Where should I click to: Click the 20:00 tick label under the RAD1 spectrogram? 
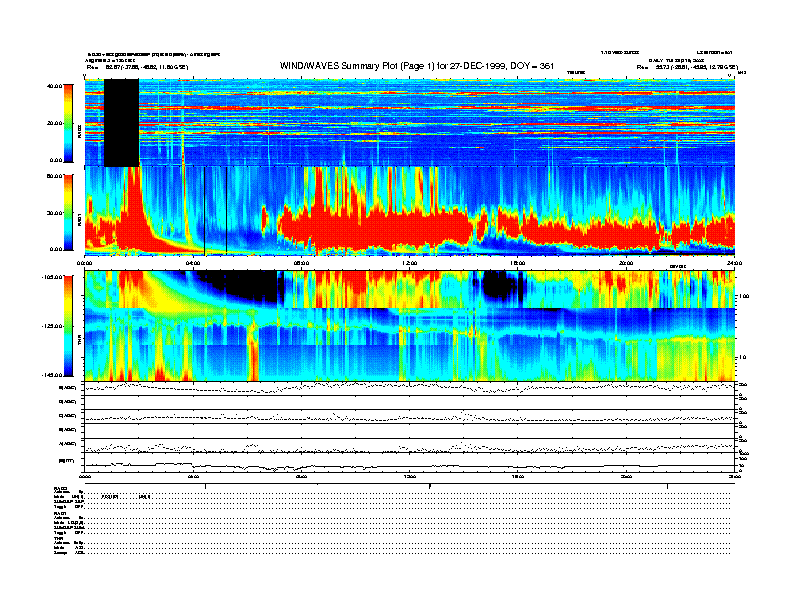(626, 263)
